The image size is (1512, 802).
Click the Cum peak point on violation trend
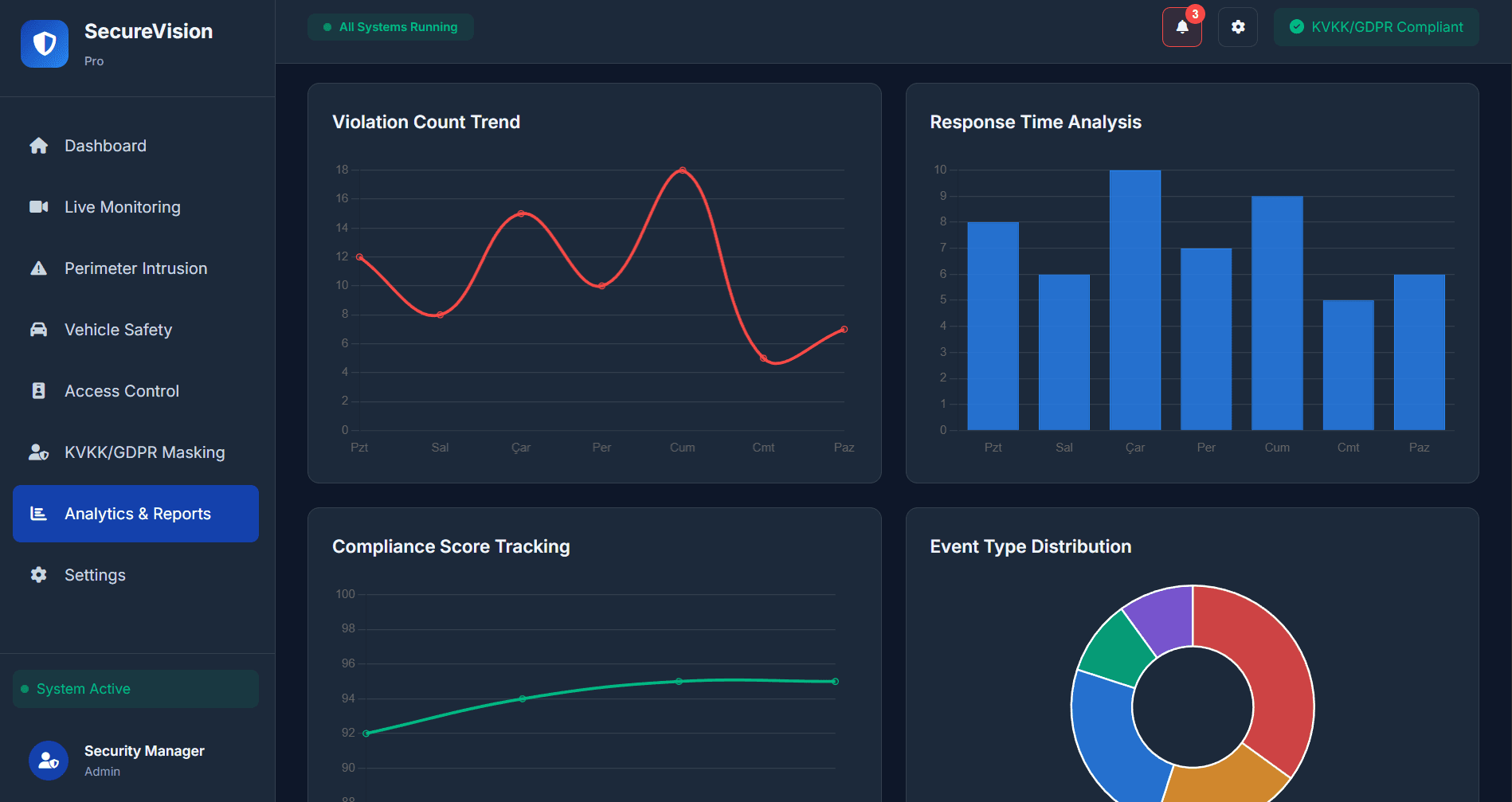[x=683, y=170]
